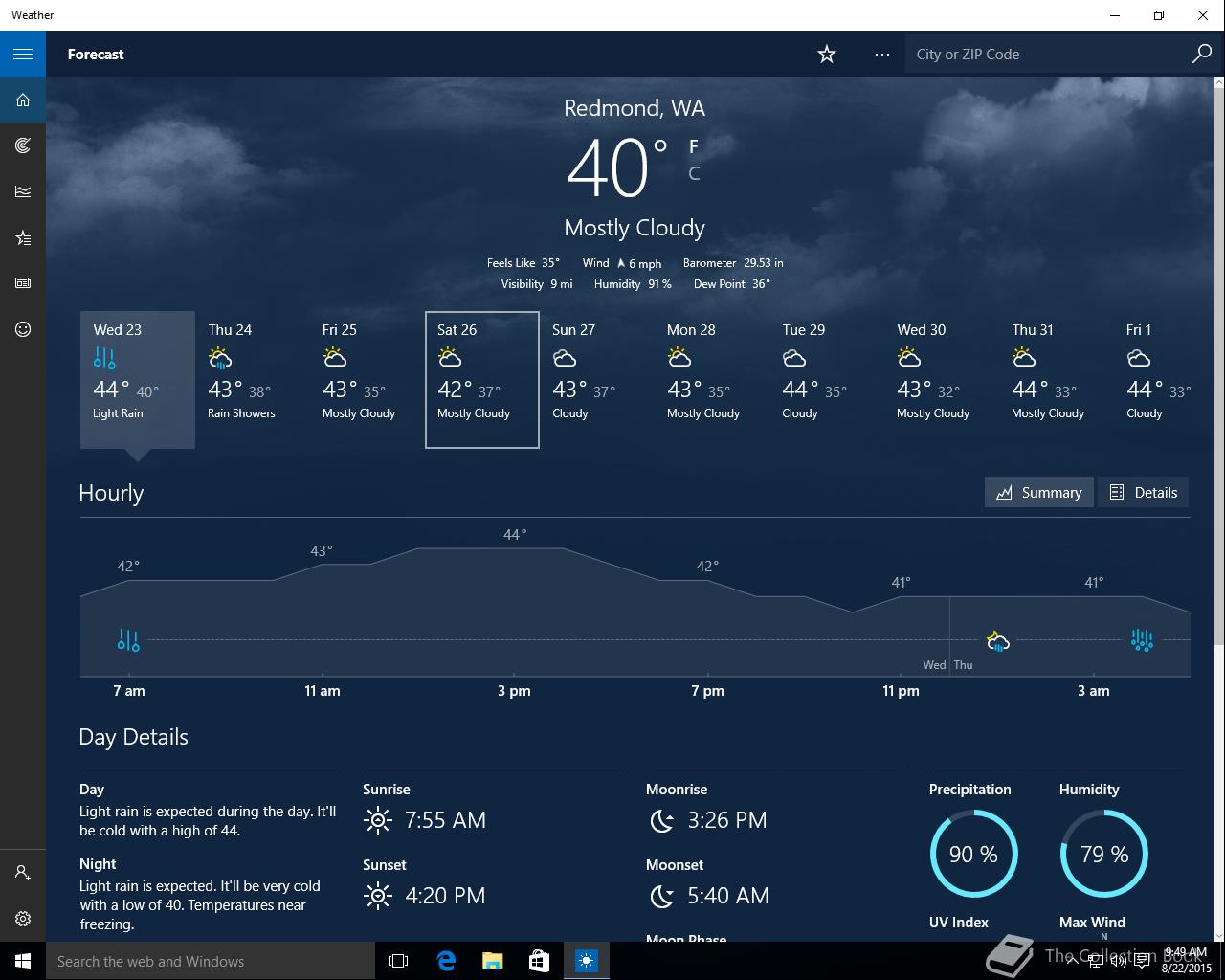Switch temperature unit to Celsius
This screenshot has width=1225, height=980.
694,173
